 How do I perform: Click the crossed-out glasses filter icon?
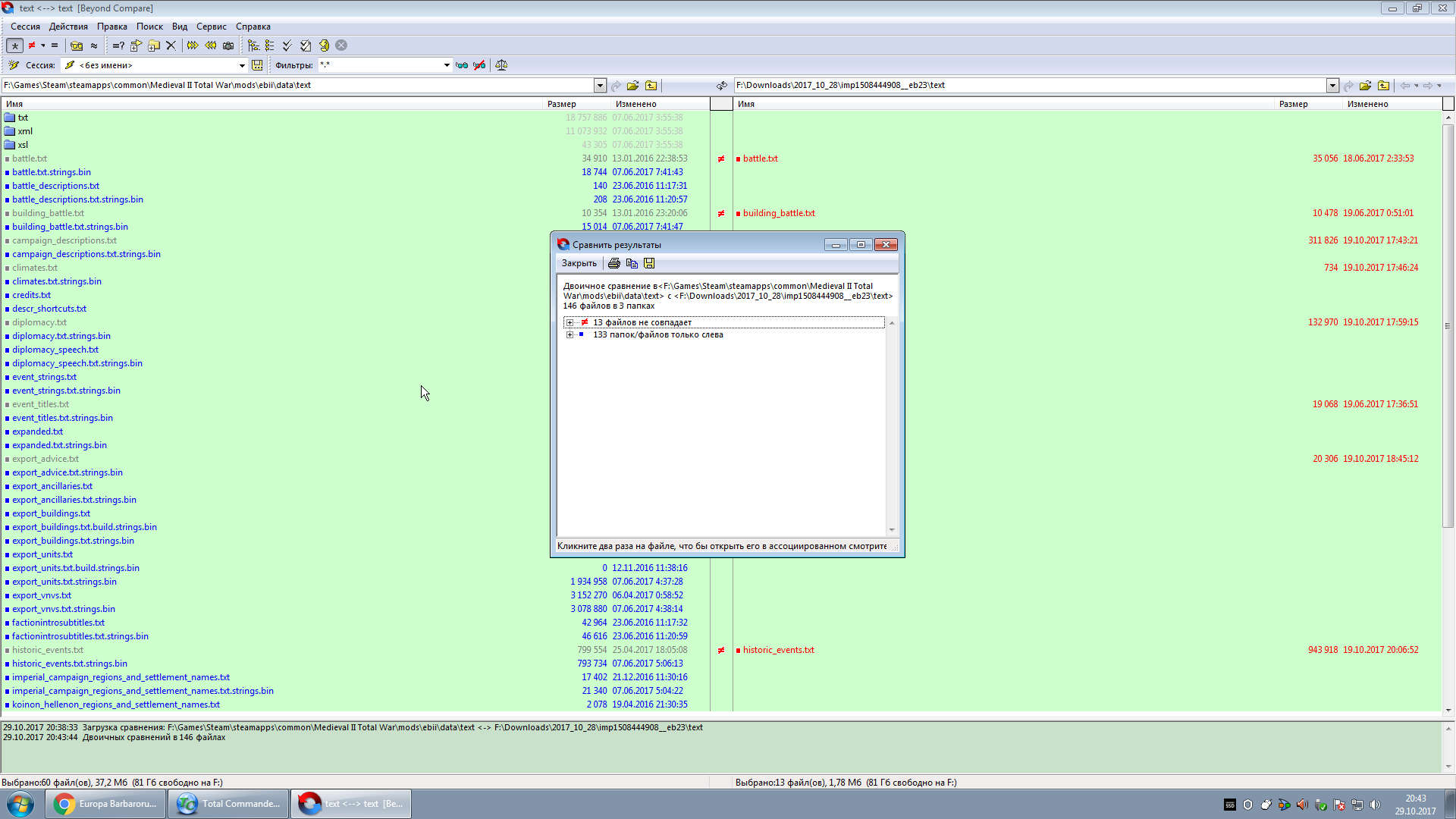pyautogui.click(x=479, y=65)
